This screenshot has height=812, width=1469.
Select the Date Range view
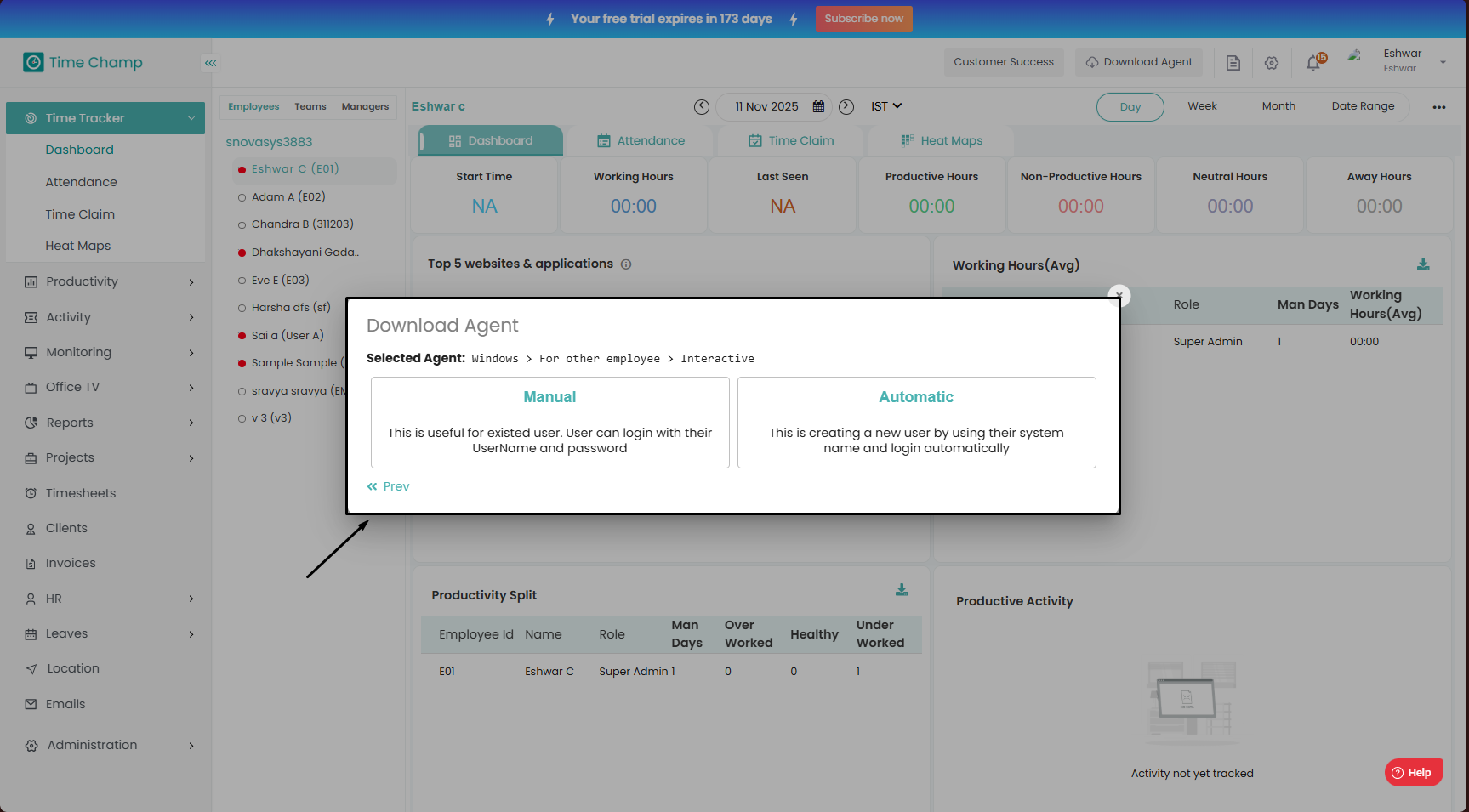1363,106
